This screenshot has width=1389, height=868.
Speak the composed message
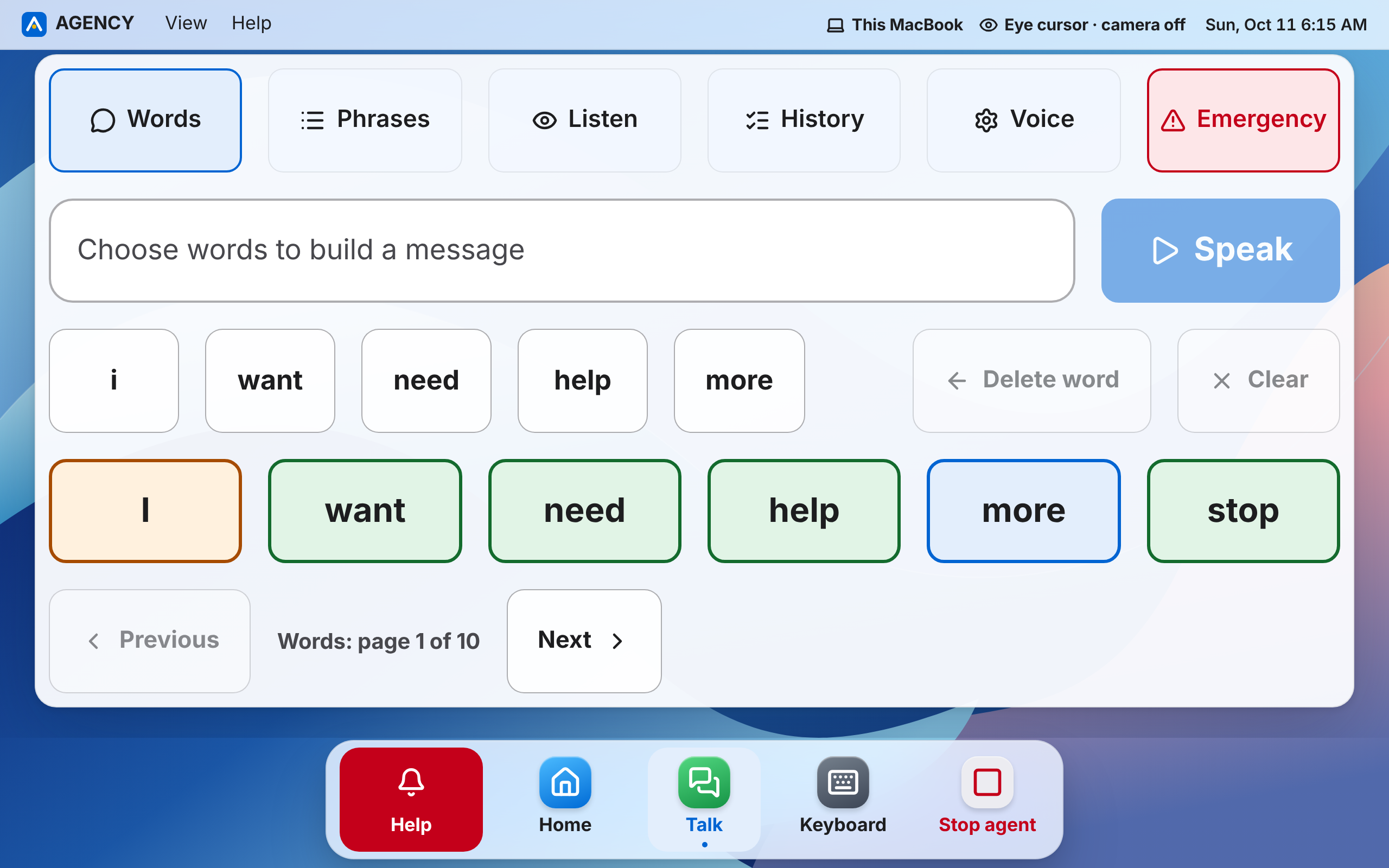coord(1220,250)
